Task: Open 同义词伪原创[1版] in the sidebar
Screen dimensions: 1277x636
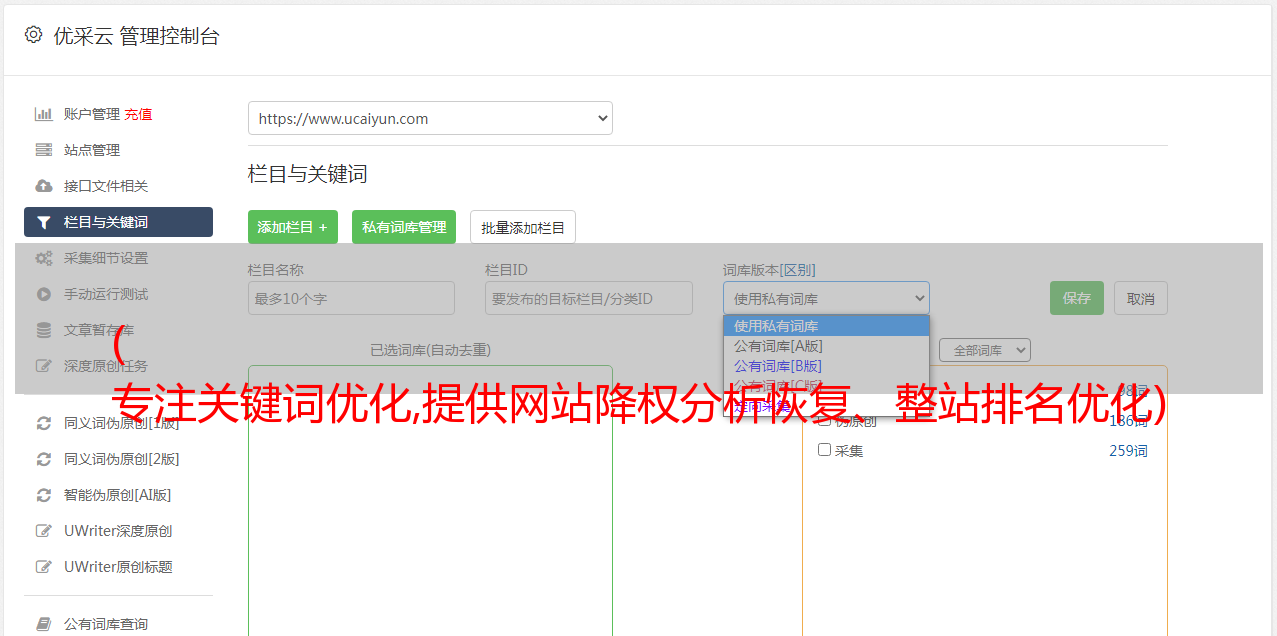Action: pos(122,423)
